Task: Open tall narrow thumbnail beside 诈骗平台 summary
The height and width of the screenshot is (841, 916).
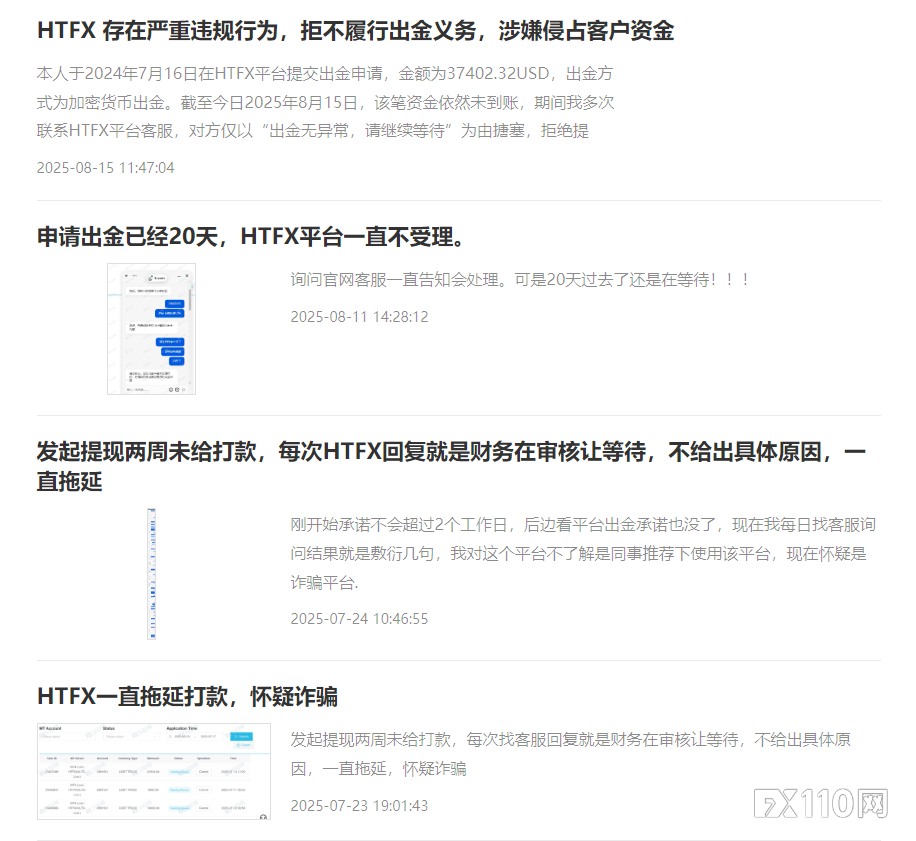Action: [151, 574]
